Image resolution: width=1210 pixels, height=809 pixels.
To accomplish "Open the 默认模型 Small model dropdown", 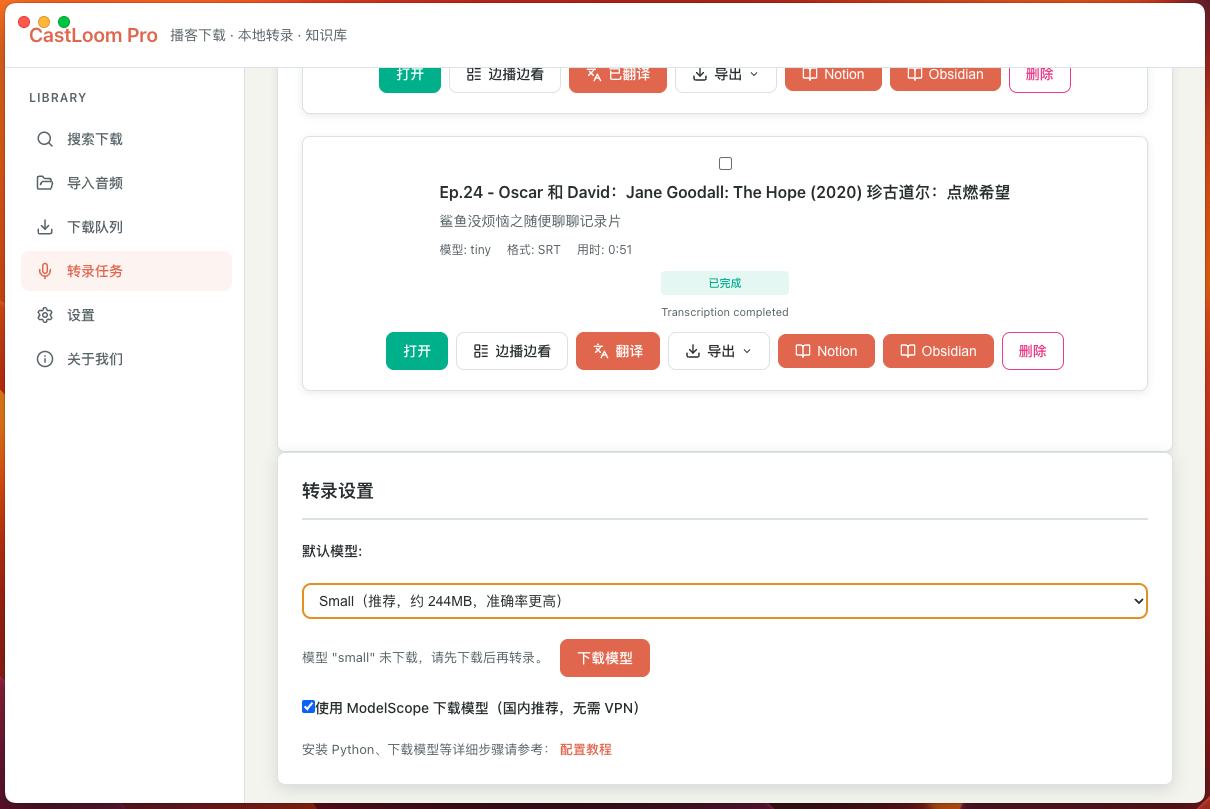I will (725, 601).
